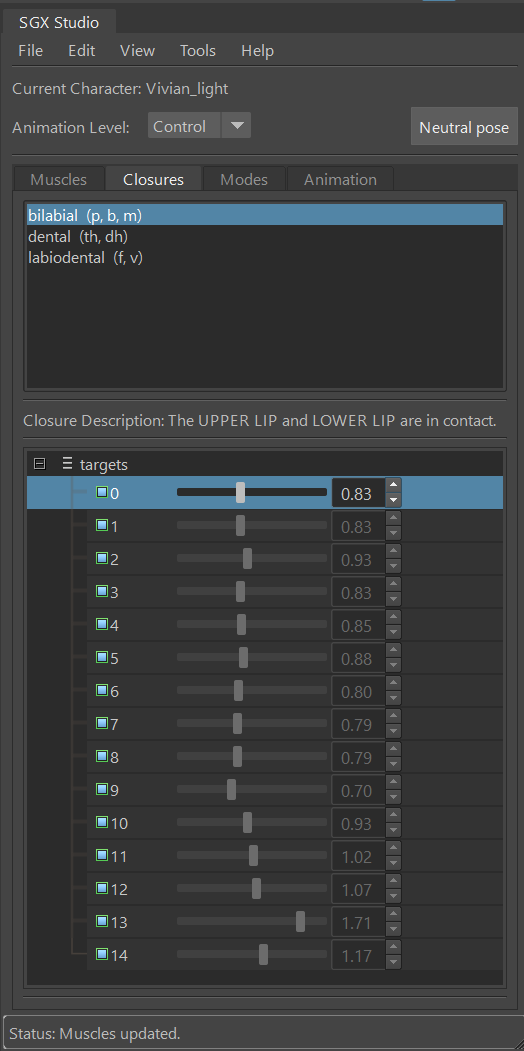Viewport: 524px width, 1051px height.
Task: Click the blue square icon of target 14
Action: coord(102,954)
